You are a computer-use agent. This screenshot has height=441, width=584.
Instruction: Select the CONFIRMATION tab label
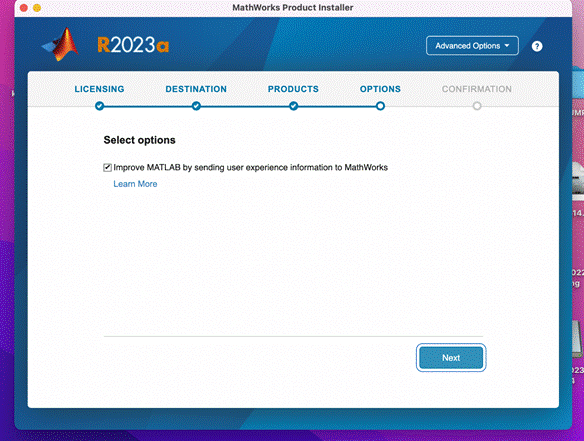(x=477, y=89)
